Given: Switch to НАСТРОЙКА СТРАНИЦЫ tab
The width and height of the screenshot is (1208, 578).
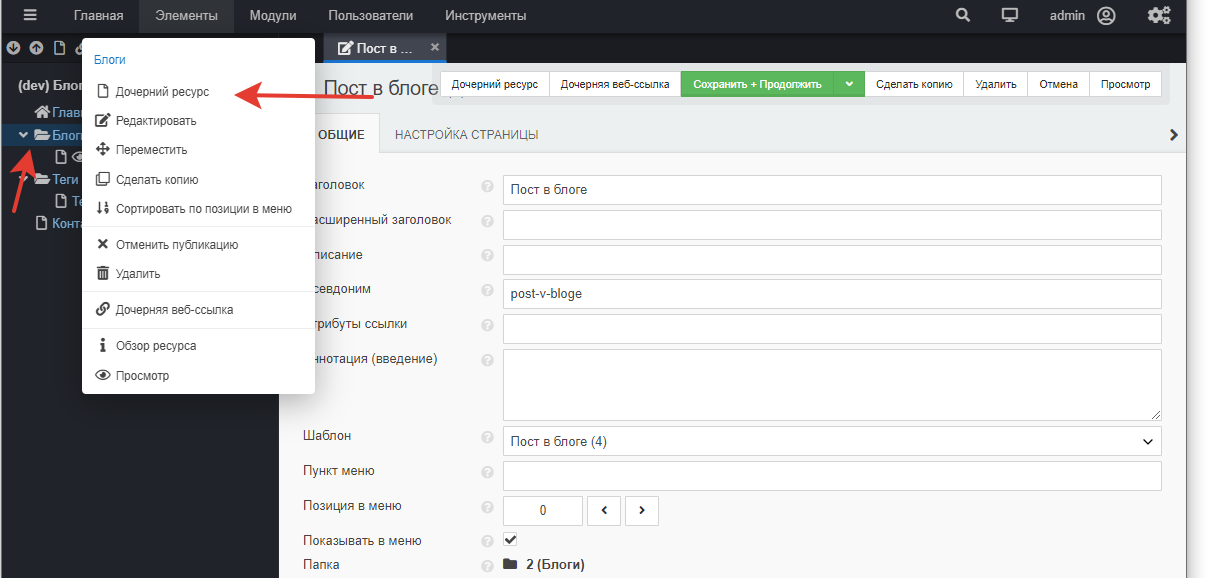Looking at the screenshot, I should pos(466,135).
